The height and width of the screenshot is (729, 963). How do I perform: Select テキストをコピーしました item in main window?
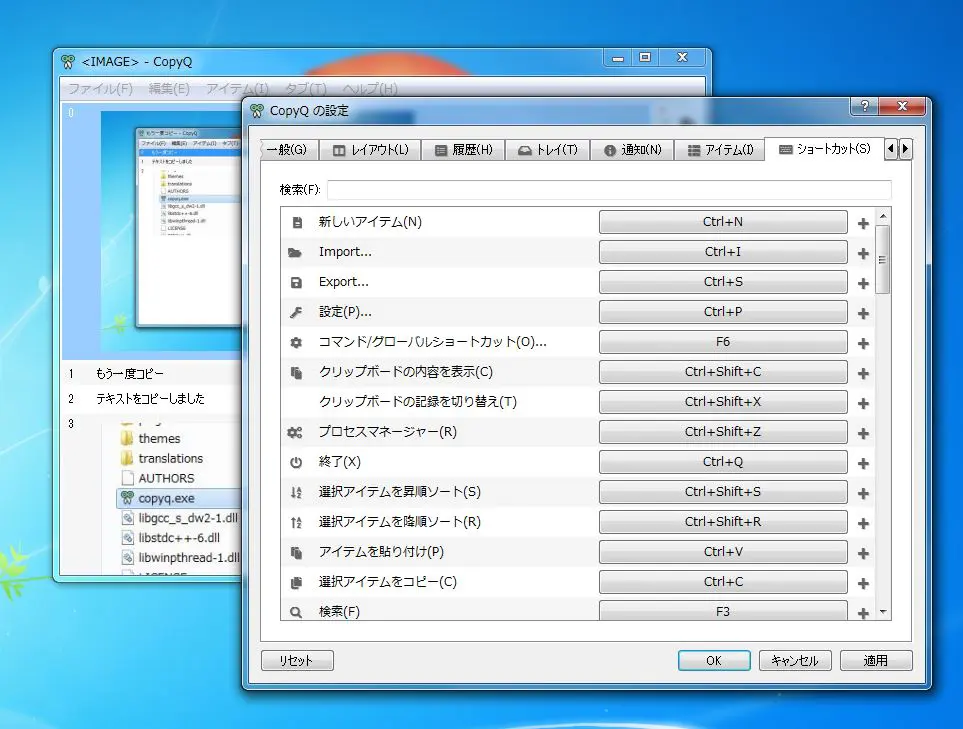coord(150,399)
